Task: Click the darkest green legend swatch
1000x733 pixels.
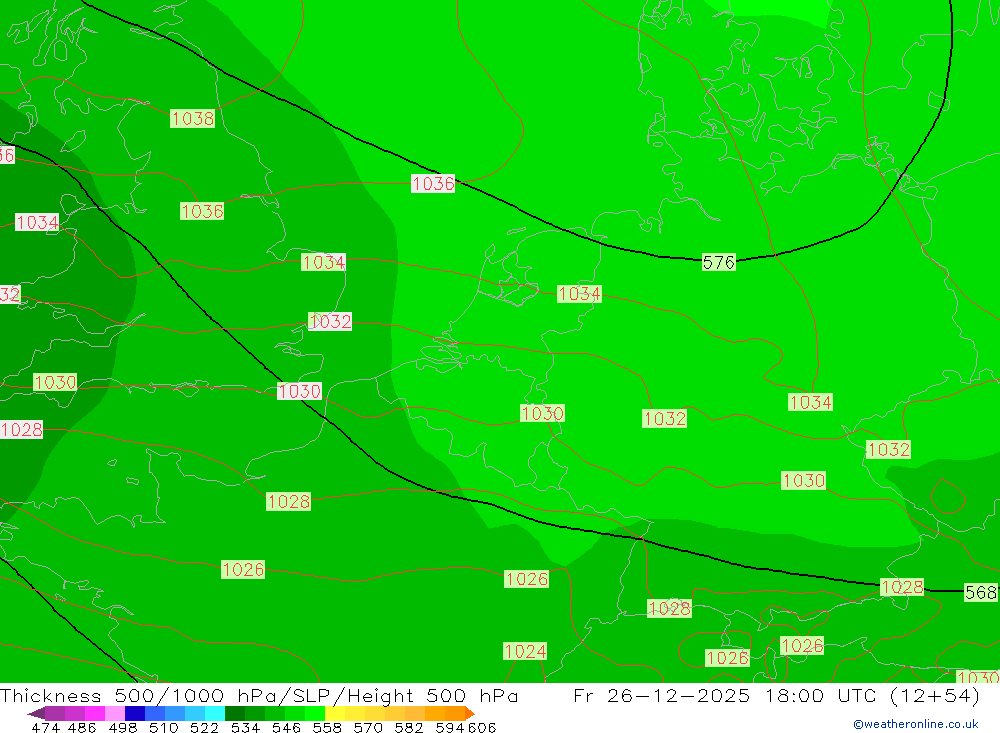Action: click(235, 713)
